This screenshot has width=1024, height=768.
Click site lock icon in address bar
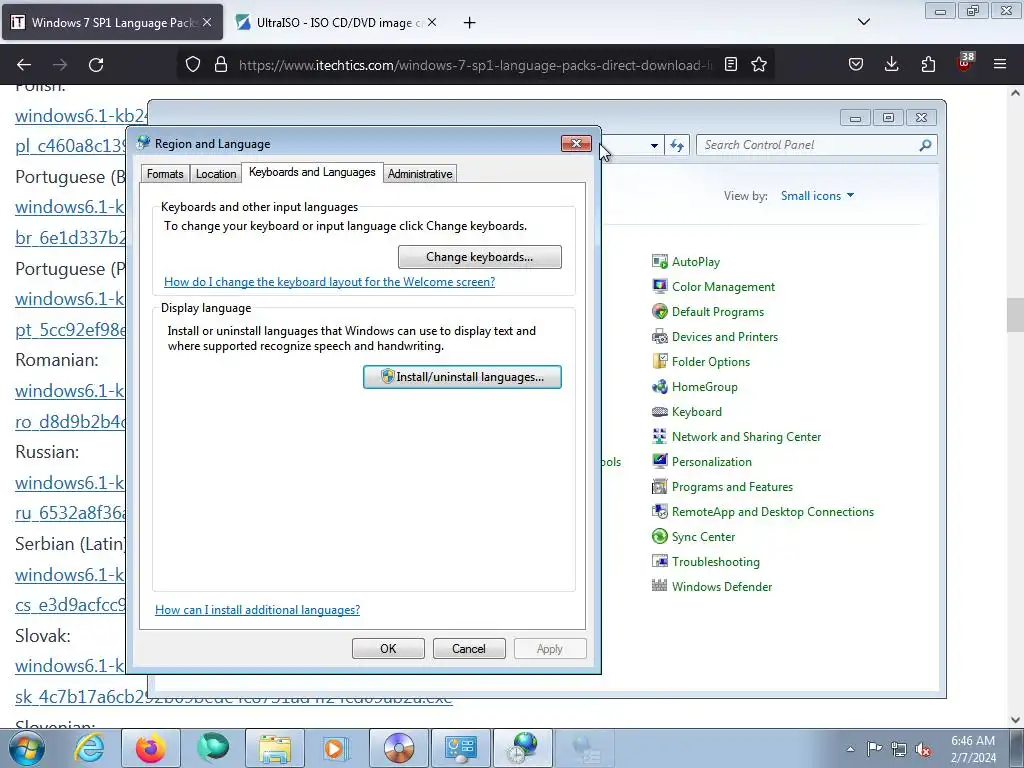[x=221, y=65]
